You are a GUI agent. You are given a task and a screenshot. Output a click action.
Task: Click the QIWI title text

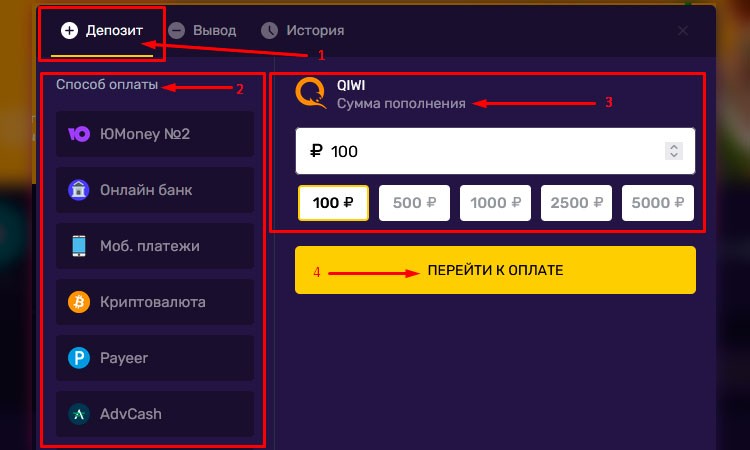pyautogui.click(x=351, y=85)
